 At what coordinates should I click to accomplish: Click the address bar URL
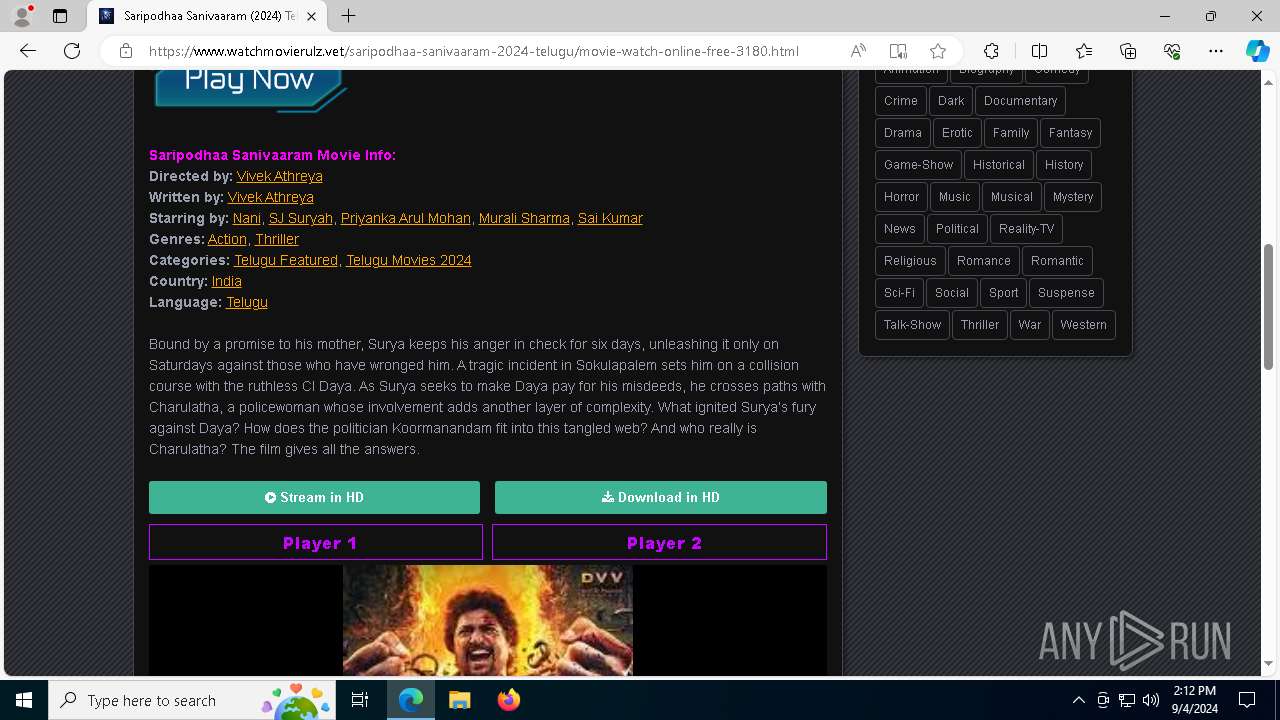point(473,51)
